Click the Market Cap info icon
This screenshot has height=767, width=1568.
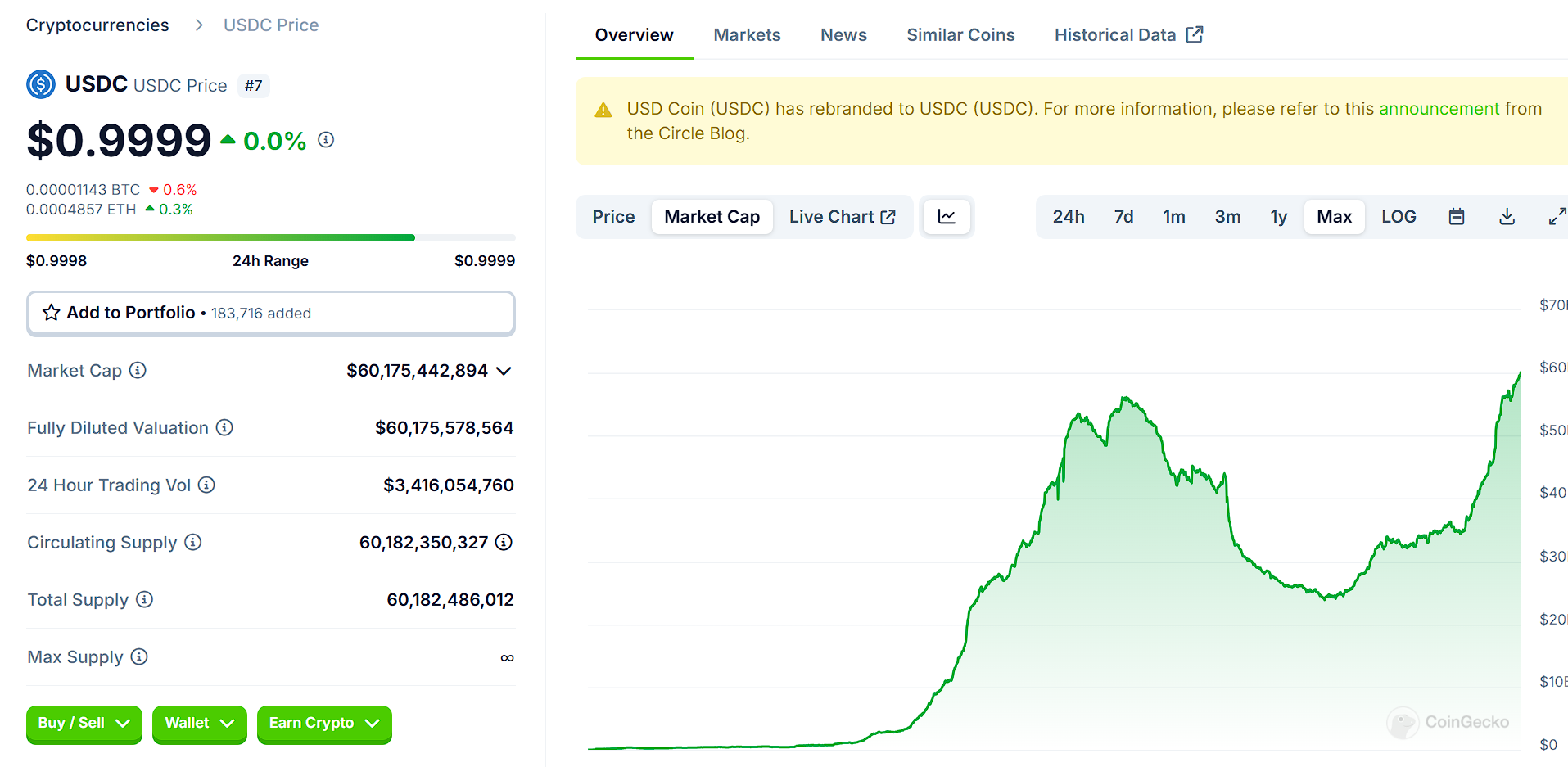click(x=138, y=371)
